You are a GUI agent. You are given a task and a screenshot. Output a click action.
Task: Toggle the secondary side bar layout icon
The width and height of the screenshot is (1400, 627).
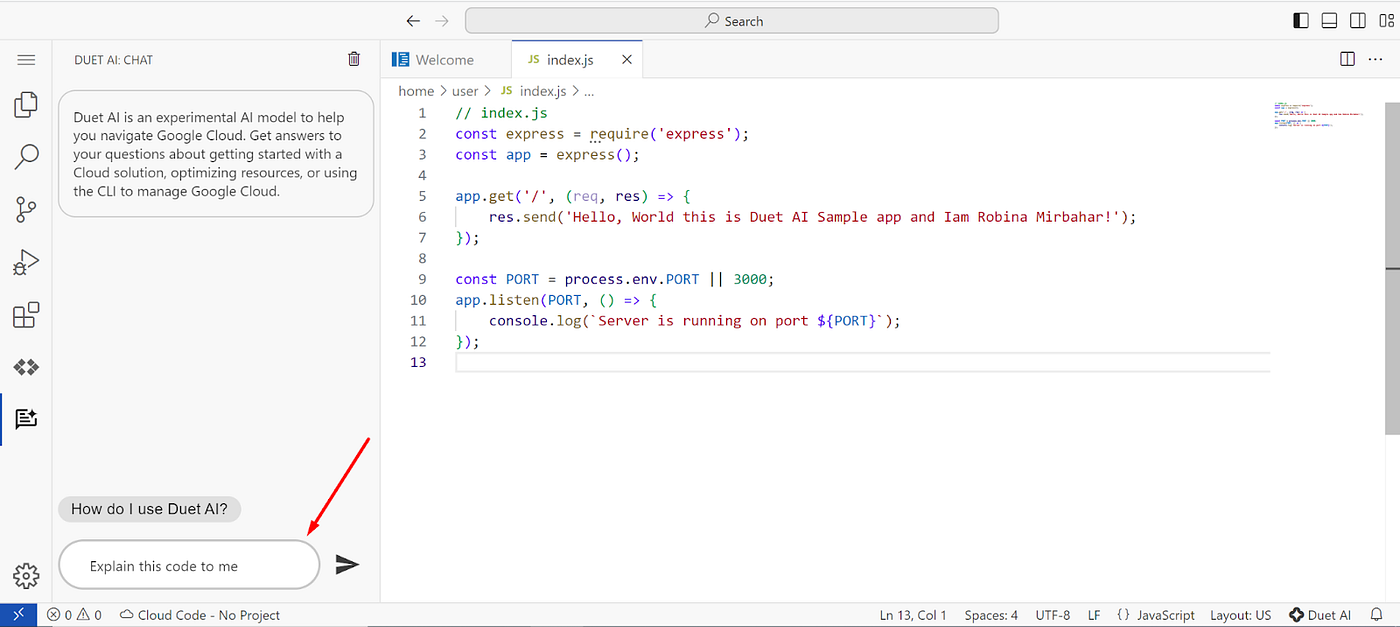(1357, 20)
